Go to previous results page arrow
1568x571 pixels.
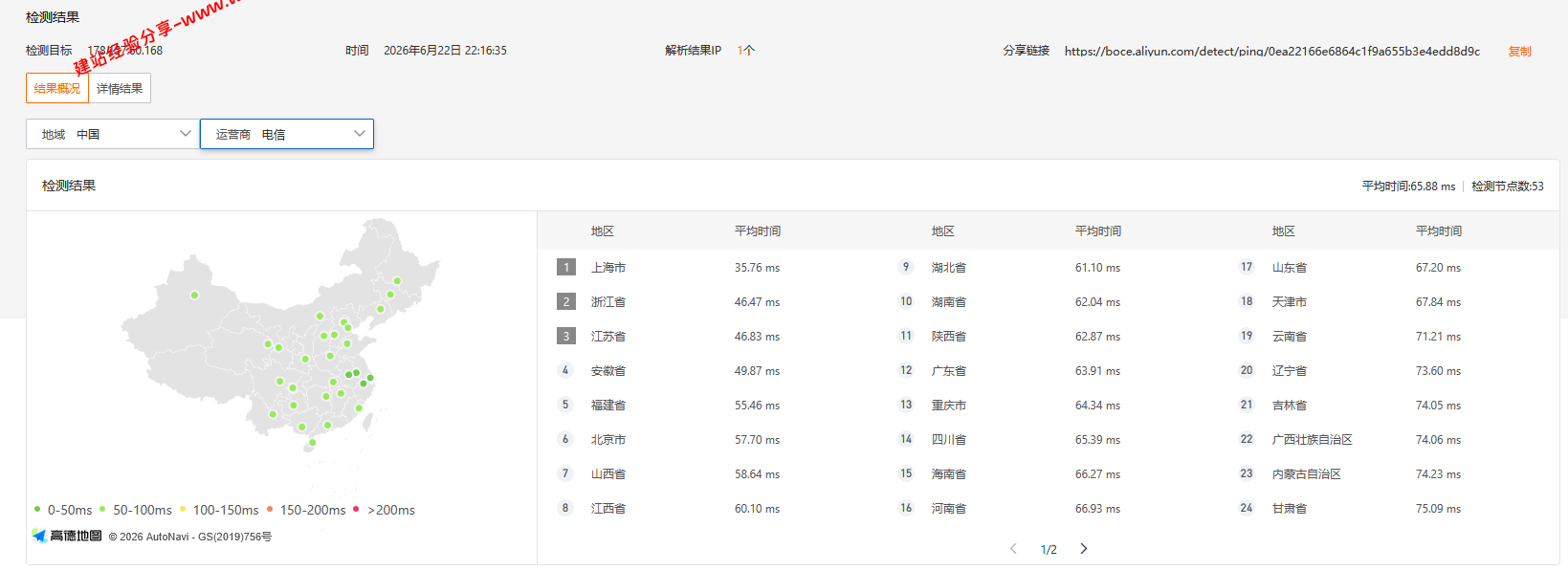pos(1014,549)
